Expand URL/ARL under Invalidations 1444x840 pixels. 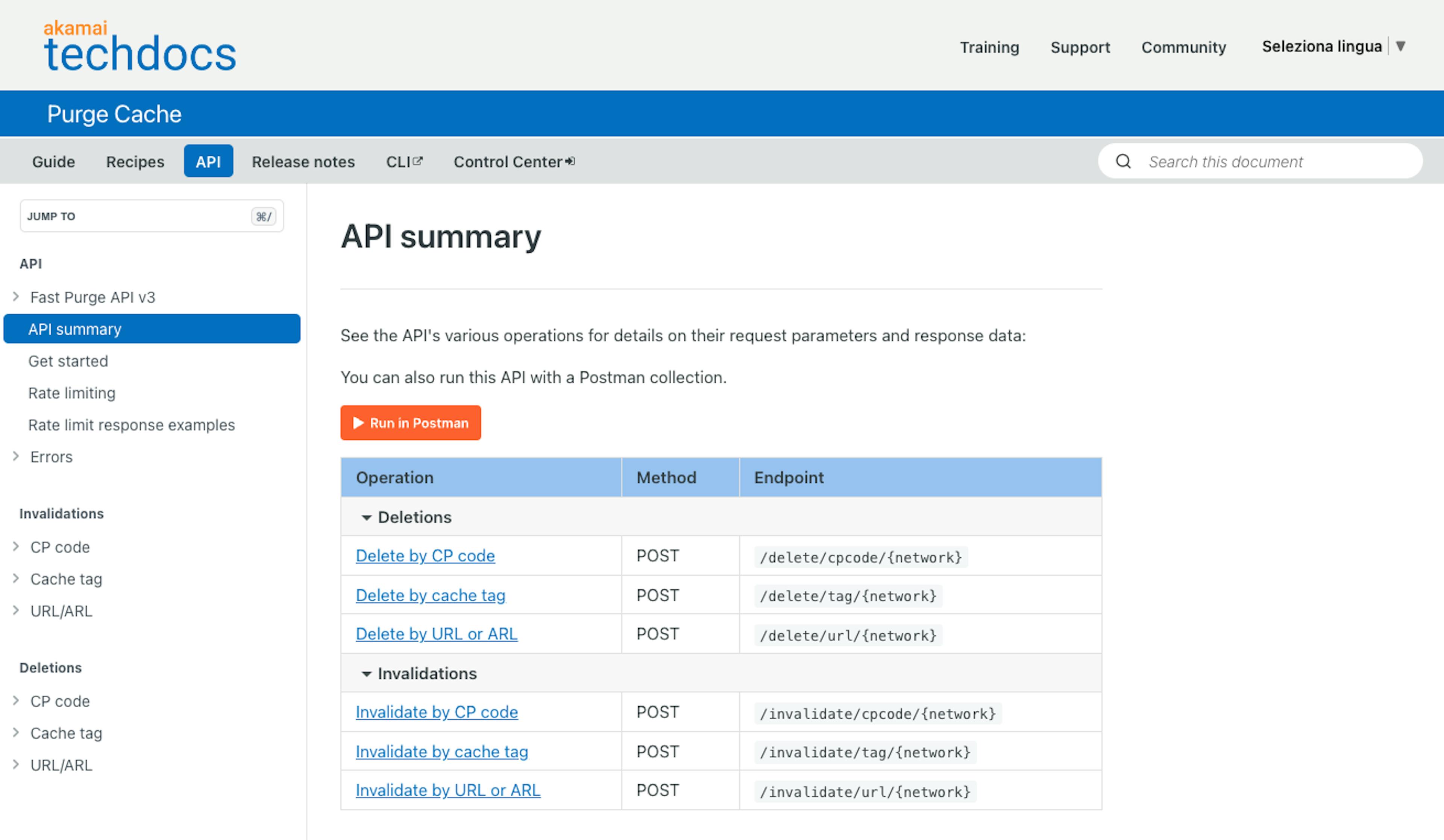coord(16,611)
